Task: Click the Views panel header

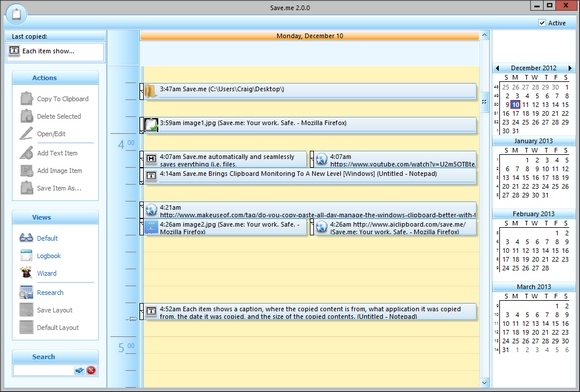Action: (x=55, y=217)
